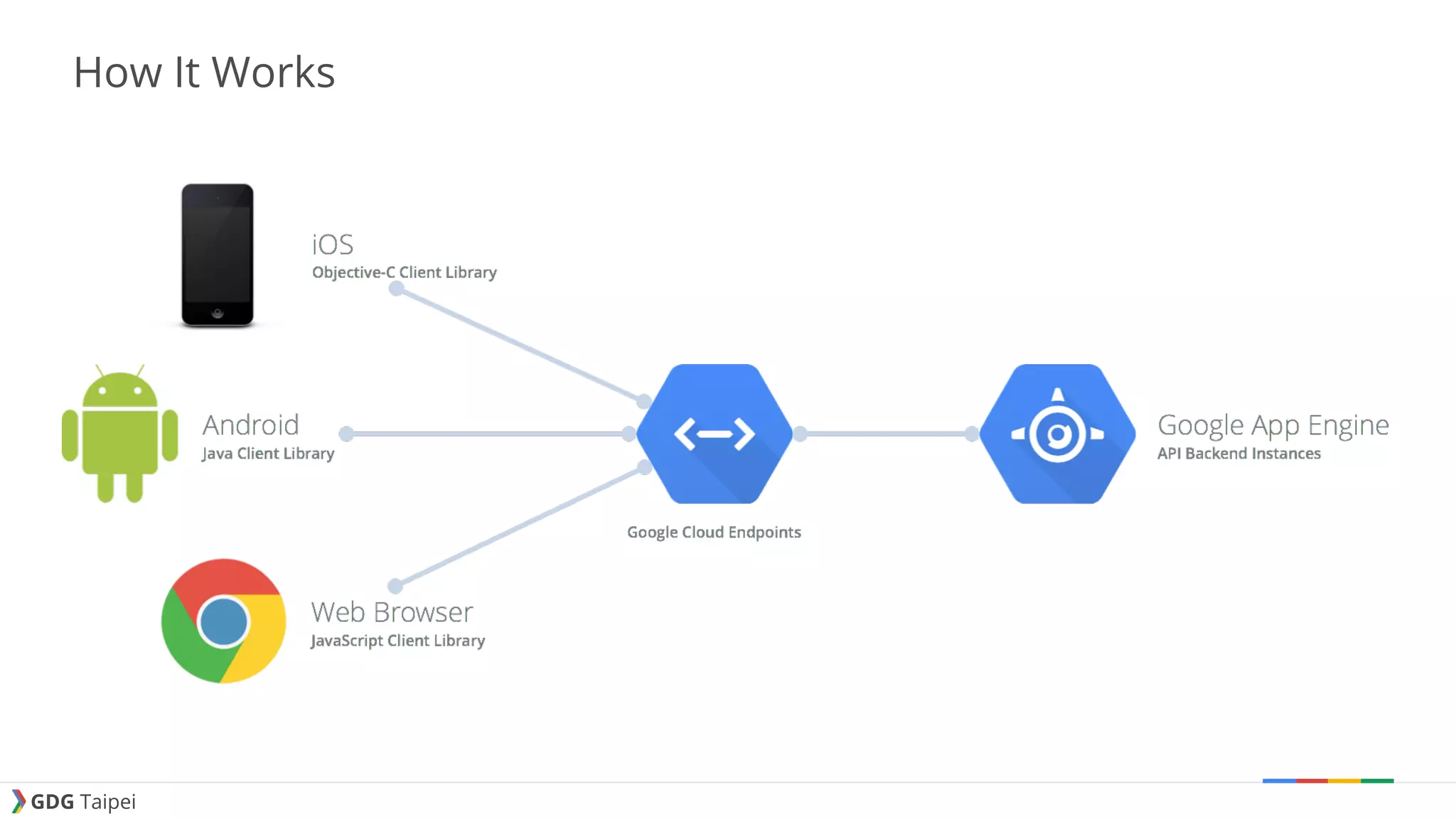Click the connector dot above Web Browser
The width and height of the screenshot is (1456, 819).
tap(395, 586)
